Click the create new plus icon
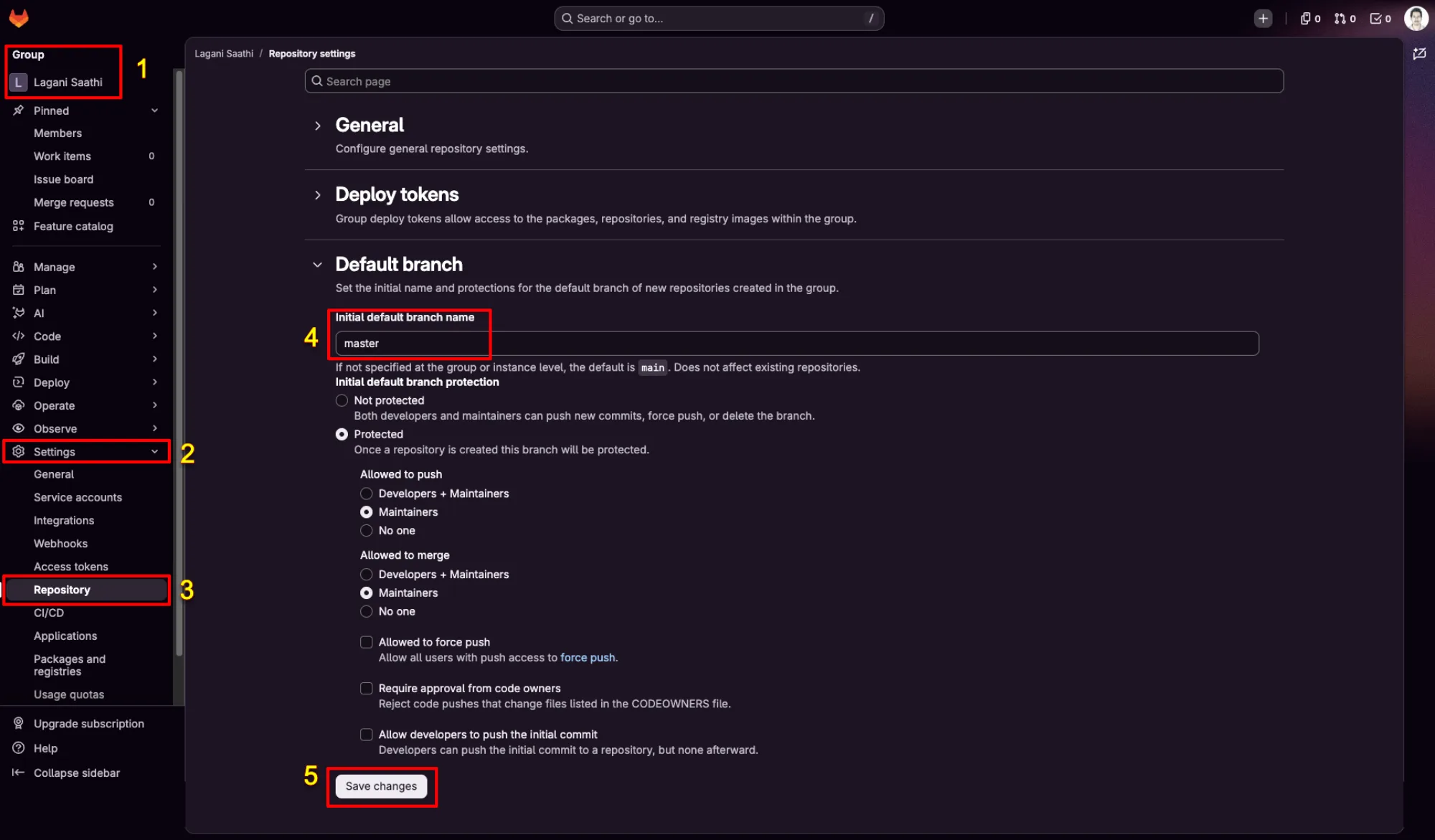The image size is (1435, 840). tap(1263, 19)
